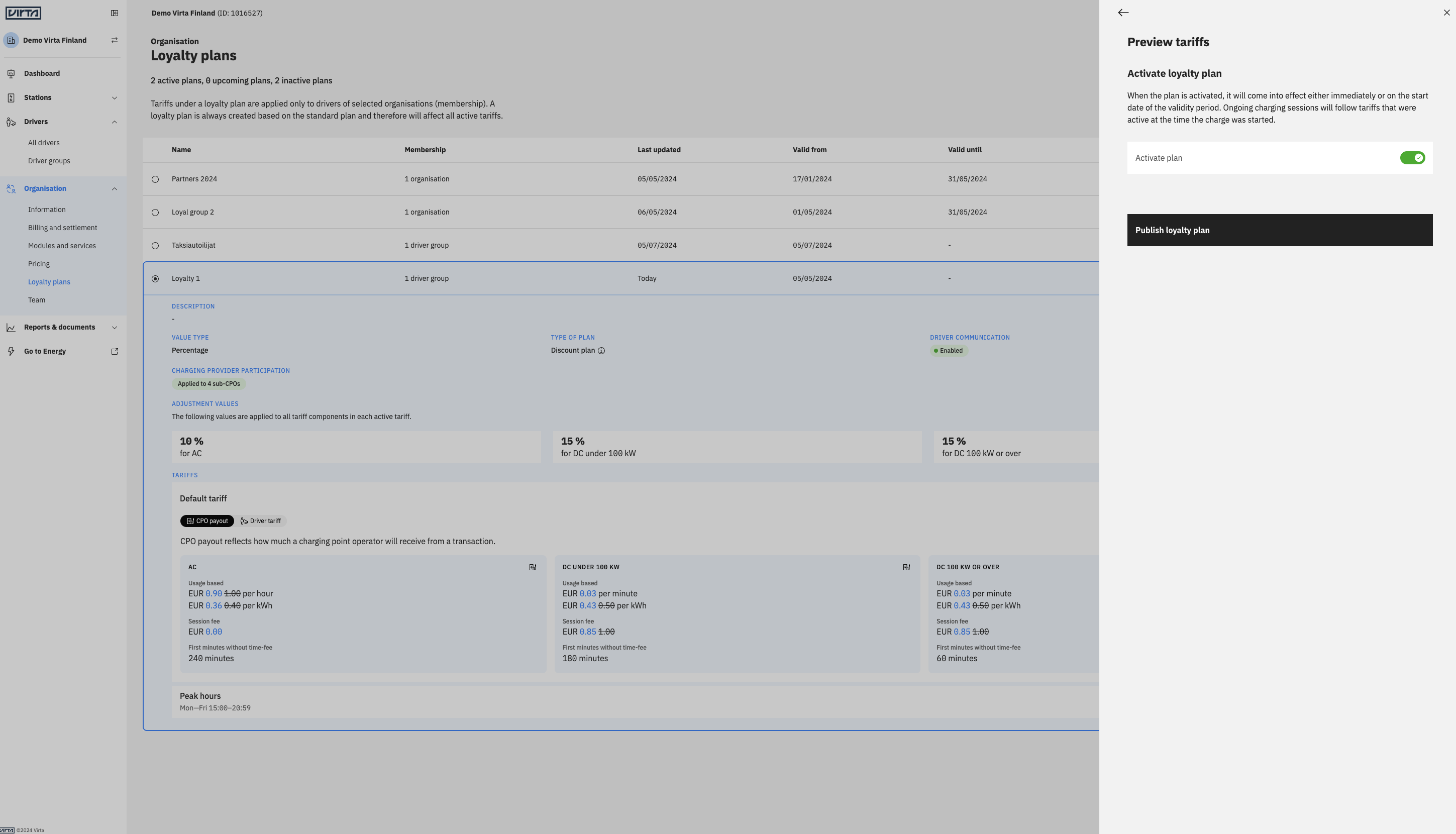Click the Reports & documents chart icon
Viewport: 1456px width, 834px height.
pyautogui.click(x=11, y=327)
